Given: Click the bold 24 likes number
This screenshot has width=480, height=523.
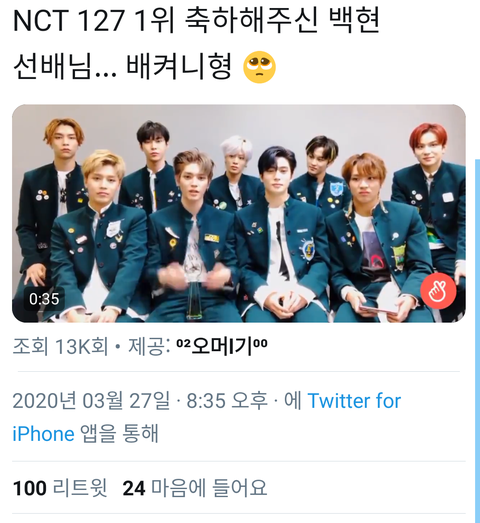Looking at the screenshot, I should (134, 488).
